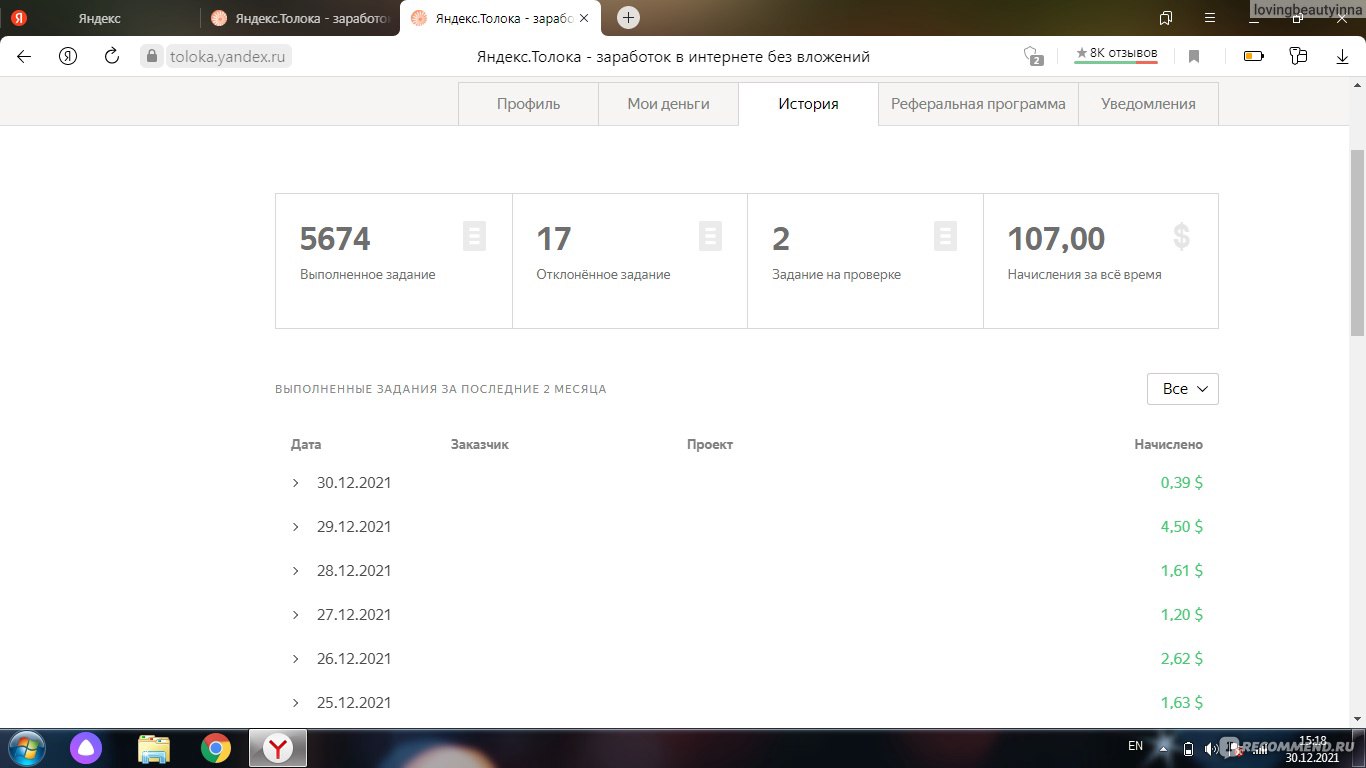Click the Yandex Browser taskbar button

[x=277, y=748]
